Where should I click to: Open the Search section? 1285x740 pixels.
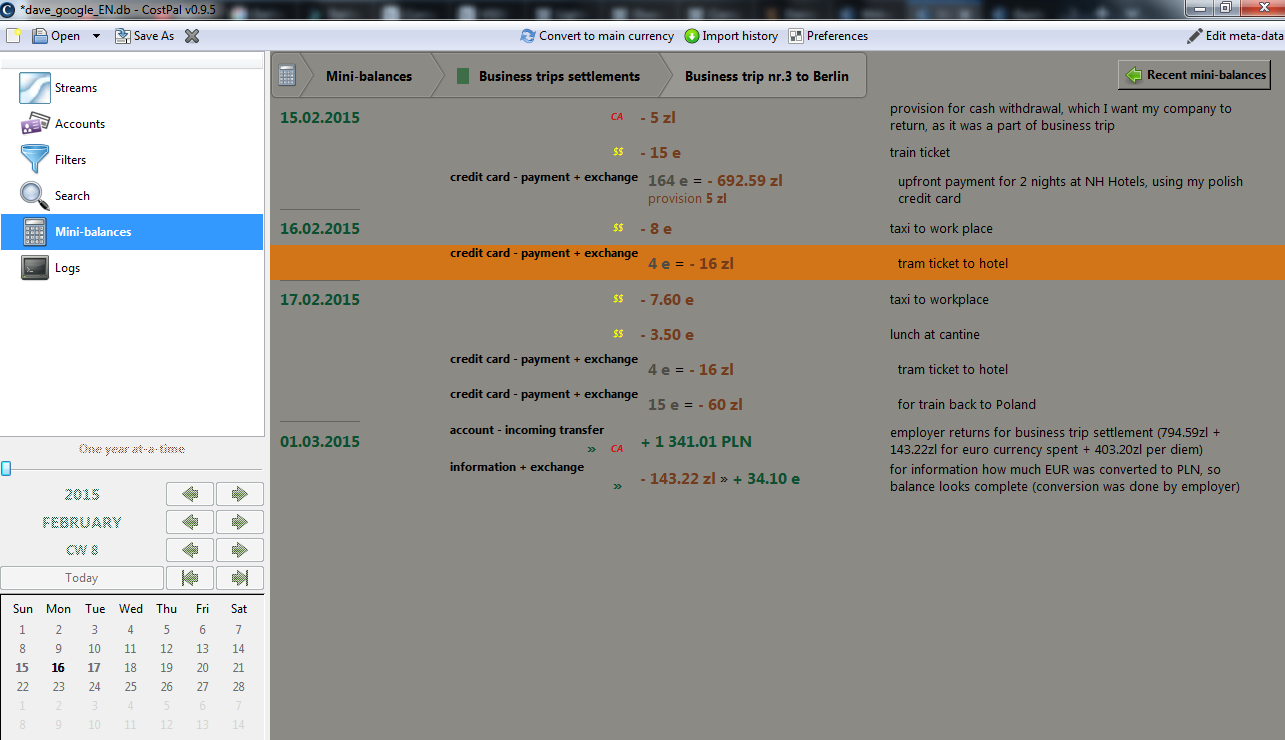(132, 196)
